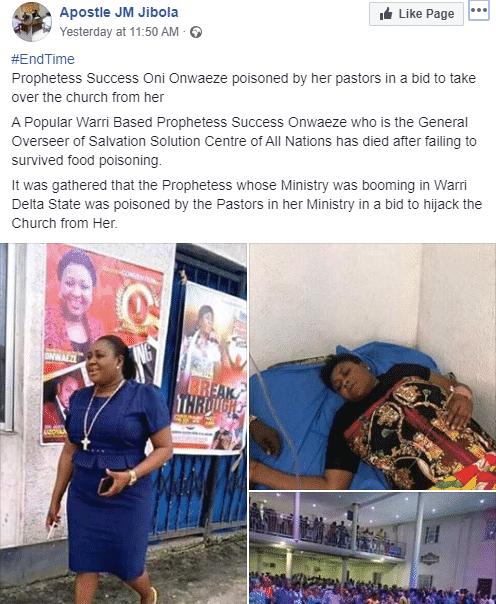Open the church congregation hall photo
This screenshot has height=604, width=496.
[372, 548]
